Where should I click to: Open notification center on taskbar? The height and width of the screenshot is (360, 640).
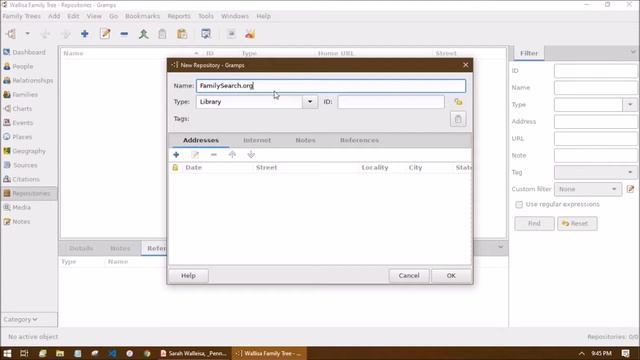626,353
